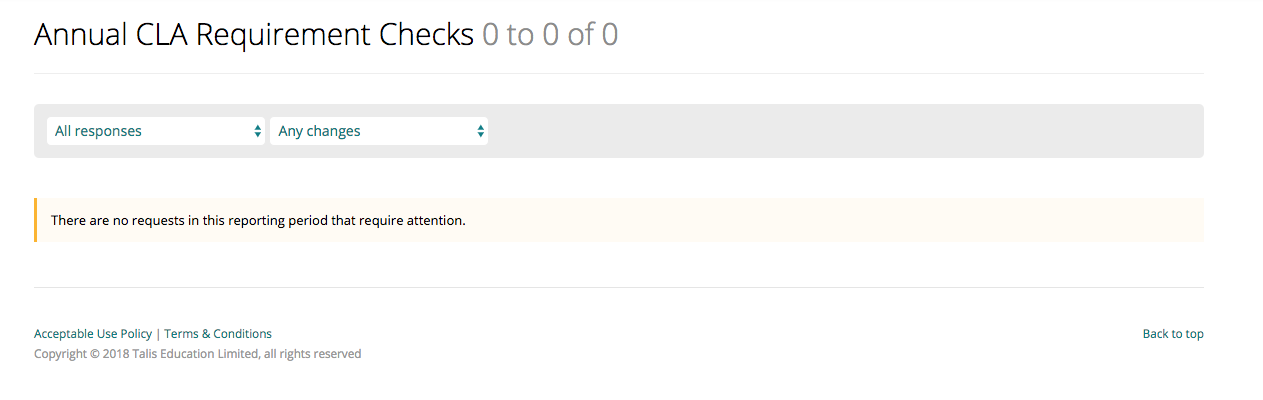Click the divider line below the page heading
Image resolution: width=1263 pixels, height=400 pixels.
[619, 73]
